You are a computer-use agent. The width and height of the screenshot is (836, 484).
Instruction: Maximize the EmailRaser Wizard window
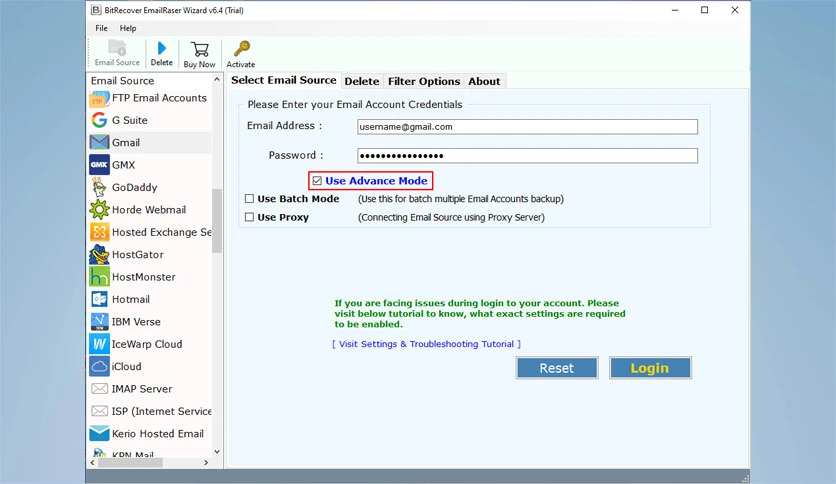point(704,10)
